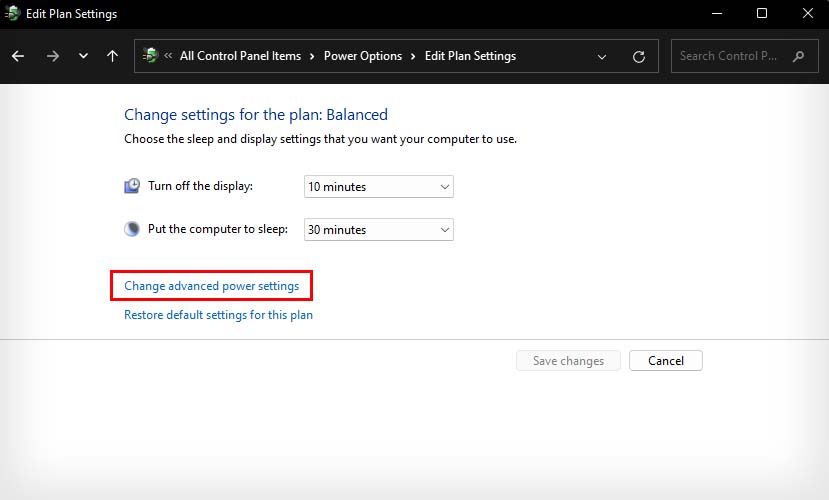Go forward with the right arrow button

52,56
